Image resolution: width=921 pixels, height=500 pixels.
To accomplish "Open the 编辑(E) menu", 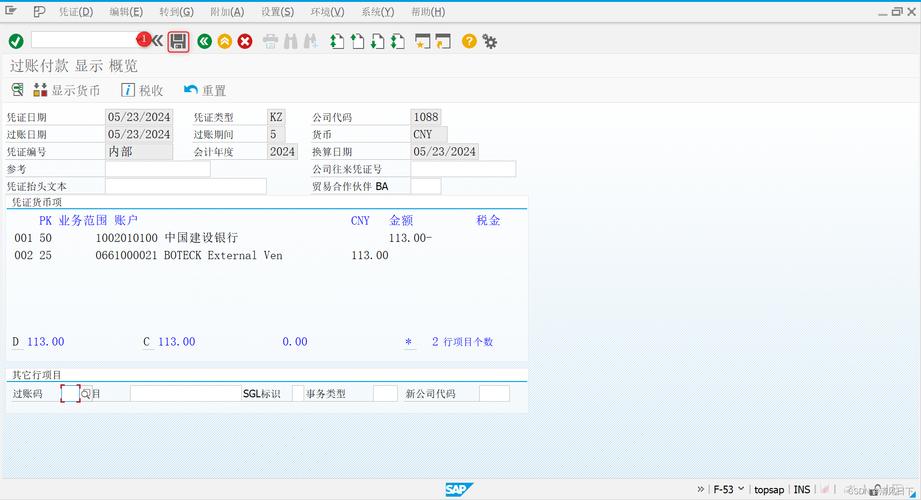I will pyautogui.click(x=126, y=12).
